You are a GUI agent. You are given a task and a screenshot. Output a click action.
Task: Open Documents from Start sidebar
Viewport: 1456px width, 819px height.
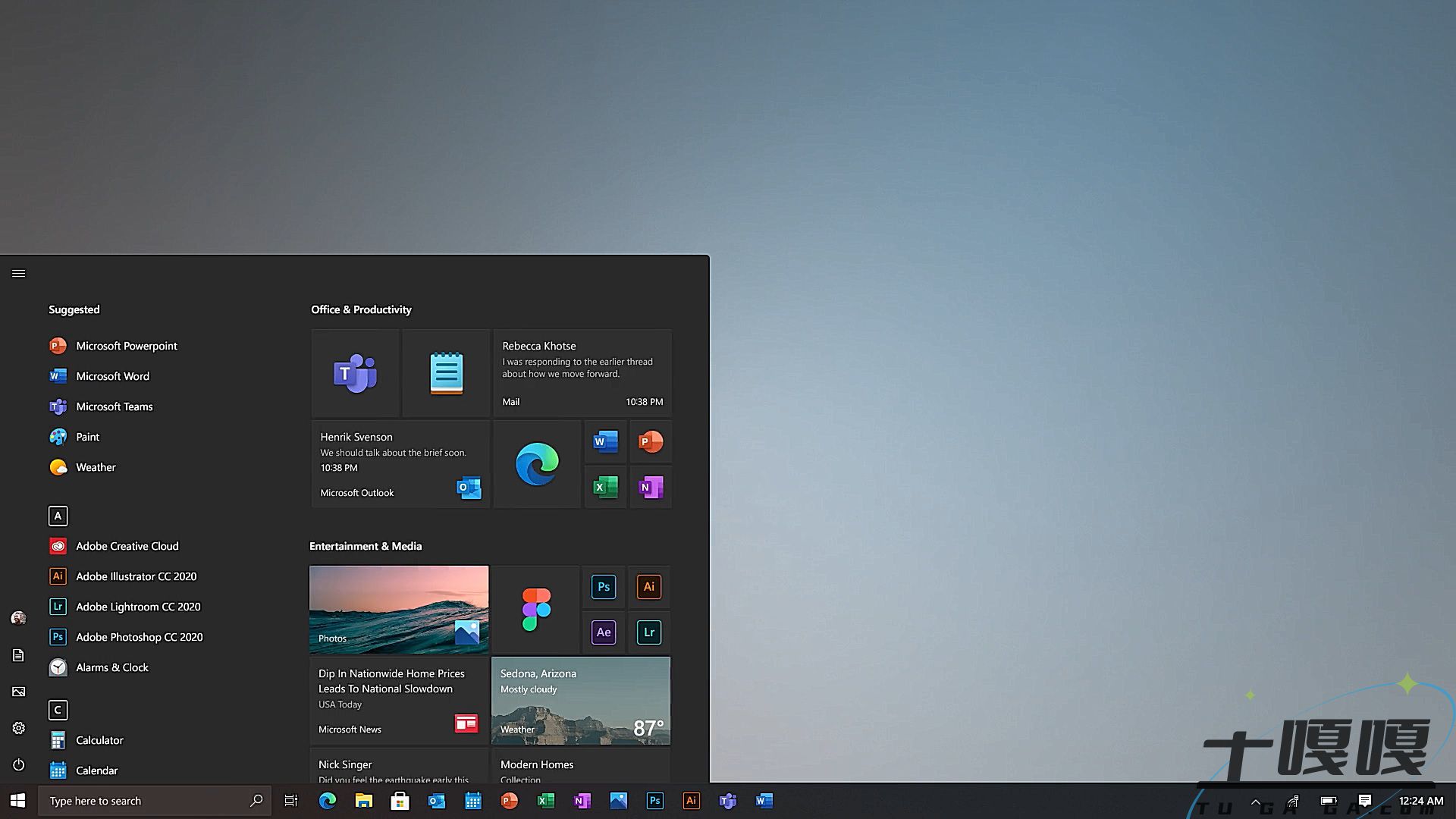click(19, 655)
